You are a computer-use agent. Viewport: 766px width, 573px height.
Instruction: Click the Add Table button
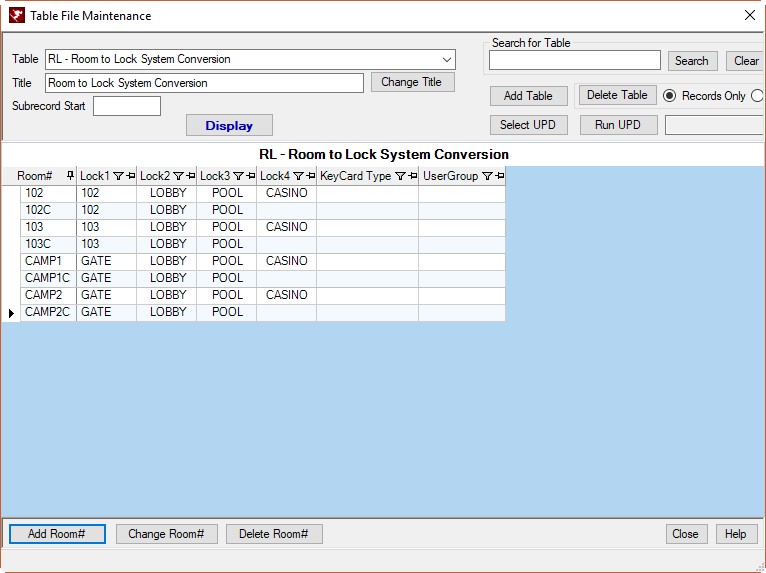[x=529, y=96]
